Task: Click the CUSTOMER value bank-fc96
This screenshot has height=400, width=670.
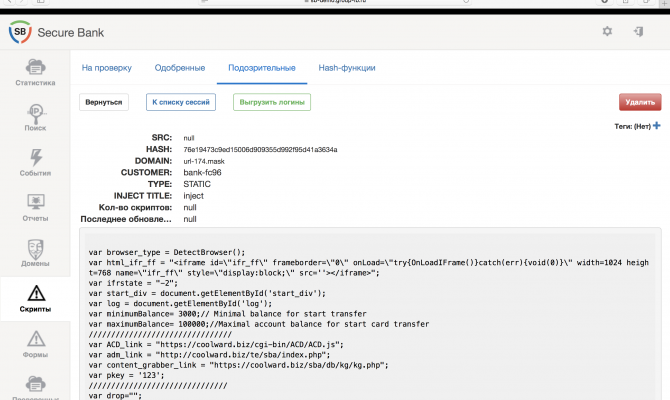Action: (202, 173)
